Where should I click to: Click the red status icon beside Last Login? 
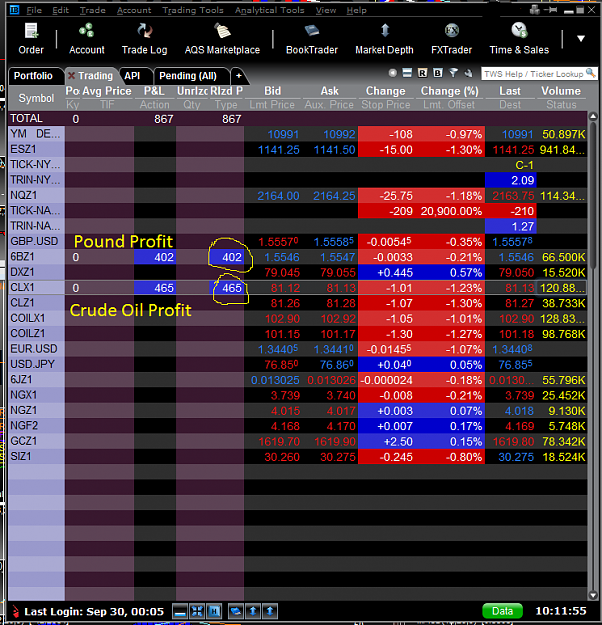pos(16,611)
